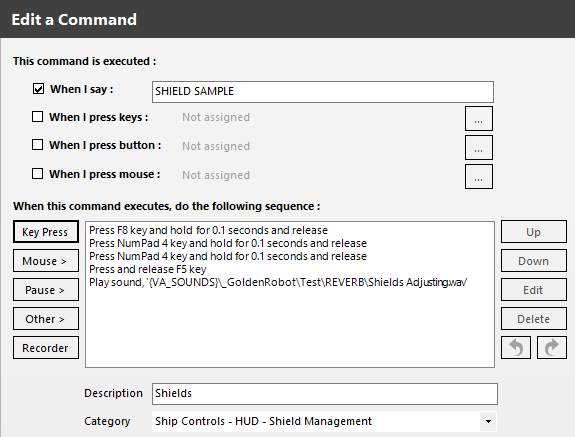Open the Other > action menu
This screenshot has width=575, height=437.
point(46,319)
